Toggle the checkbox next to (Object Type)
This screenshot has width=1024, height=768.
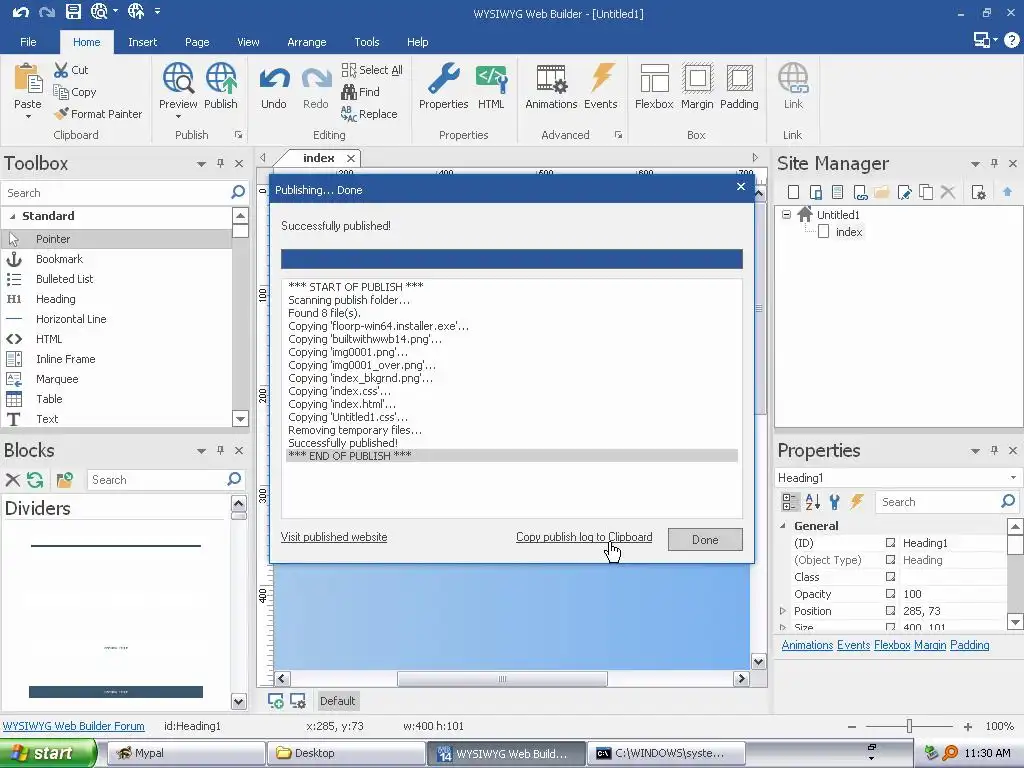click(x=890, y=560)
